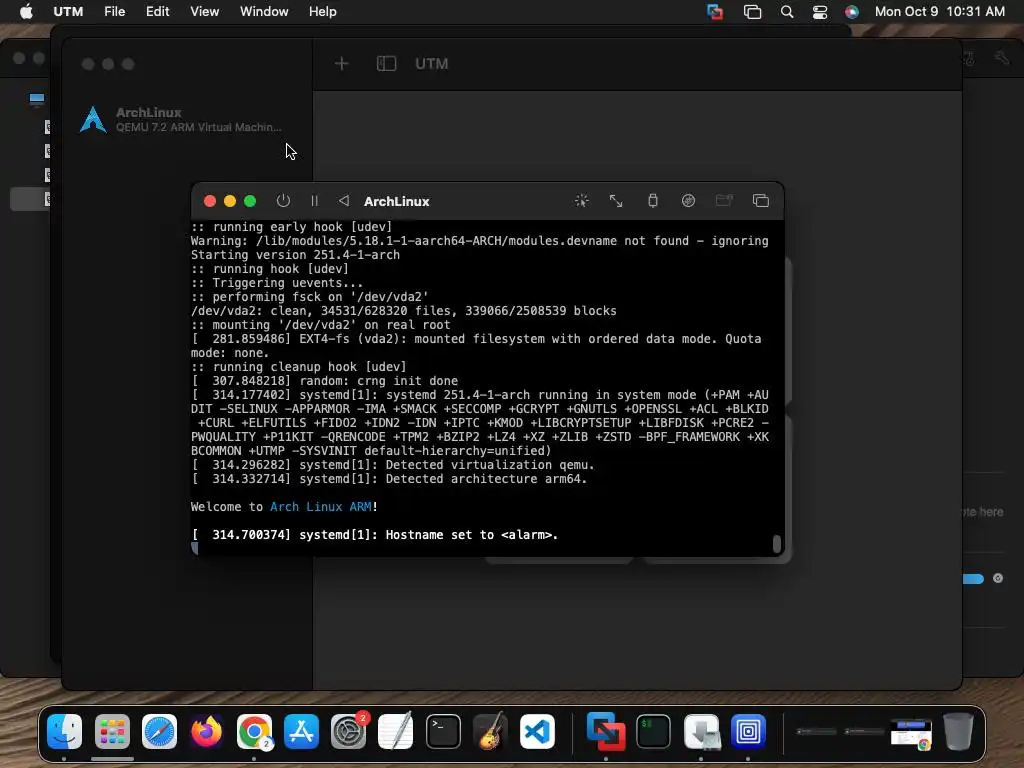
Task: Toggle sidebar in UTM main window
Action: pyautogui.click(x=387, y=63)
